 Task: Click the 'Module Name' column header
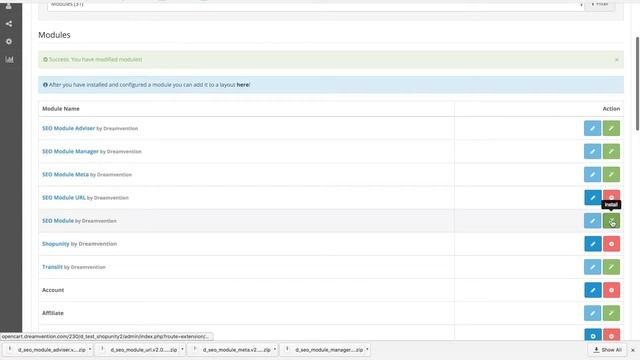[x=61, y=109]
